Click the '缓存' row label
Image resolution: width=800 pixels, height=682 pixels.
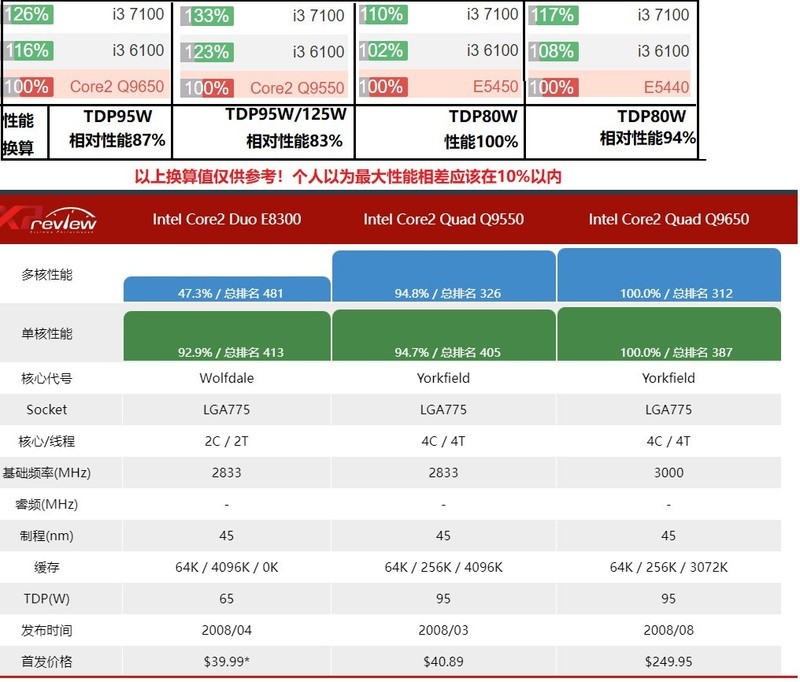pyautogui.click(x=46, y=567)
